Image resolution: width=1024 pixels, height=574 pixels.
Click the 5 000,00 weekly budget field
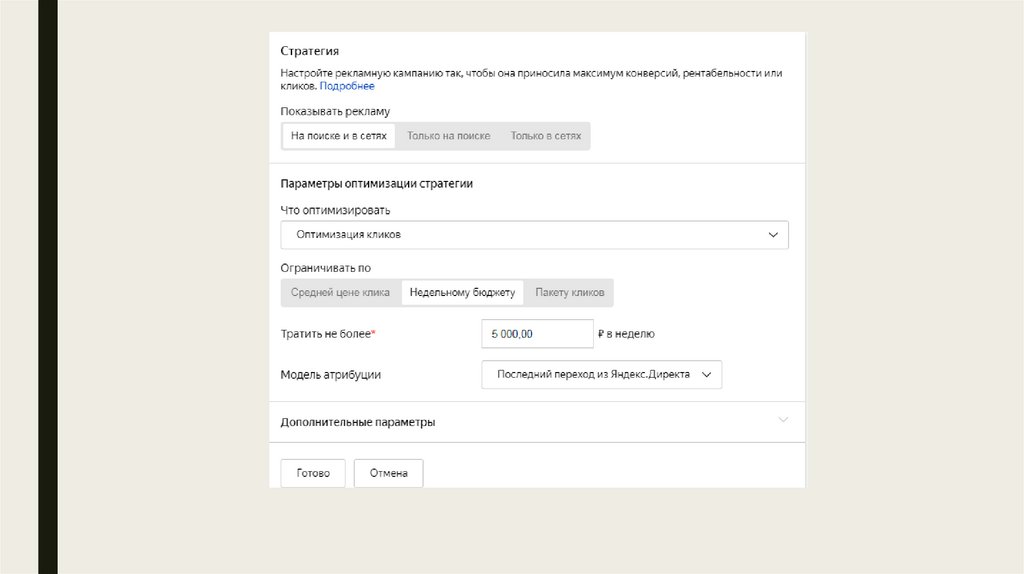[537, 334]
